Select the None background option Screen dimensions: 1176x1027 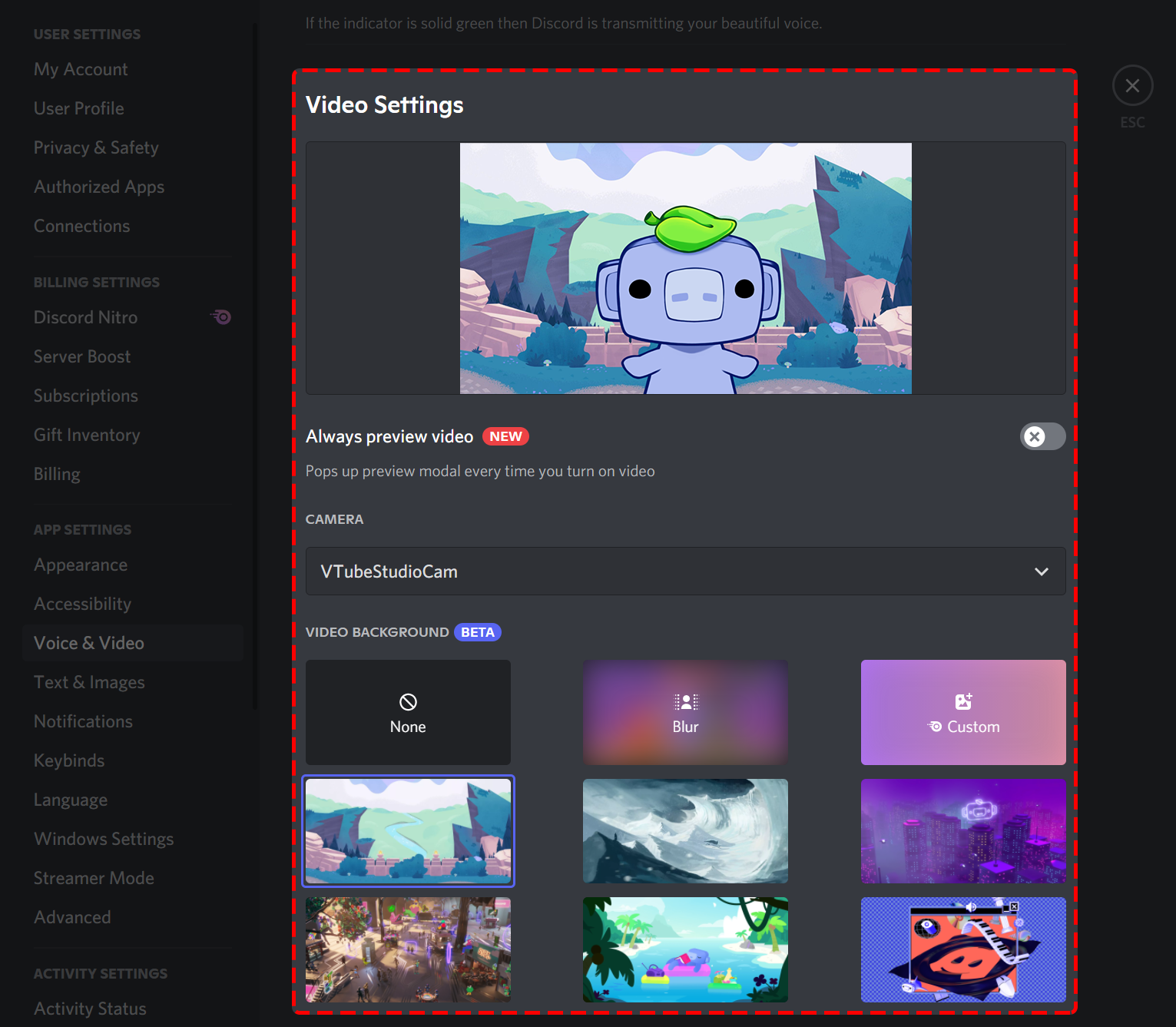[x=408, y=712]
